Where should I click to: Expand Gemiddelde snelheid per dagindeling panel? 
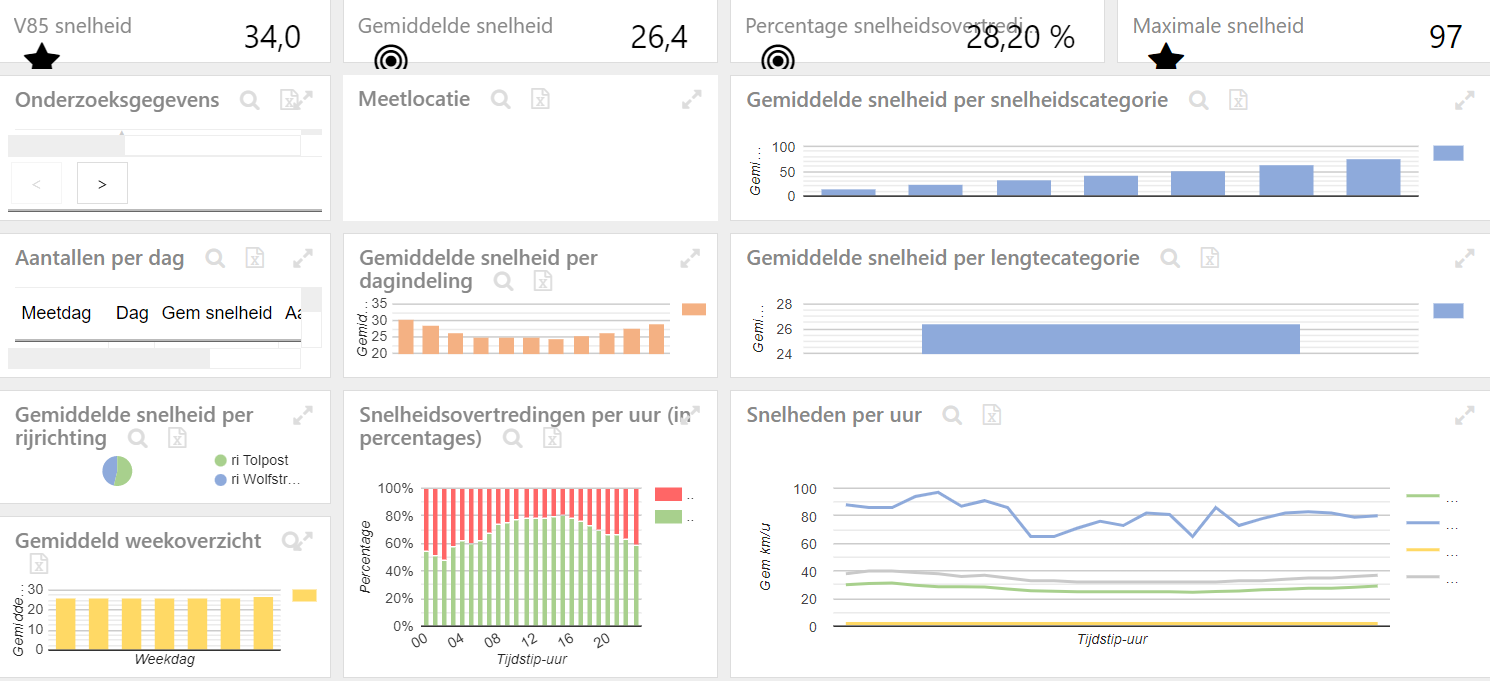(x=690, y=259)
